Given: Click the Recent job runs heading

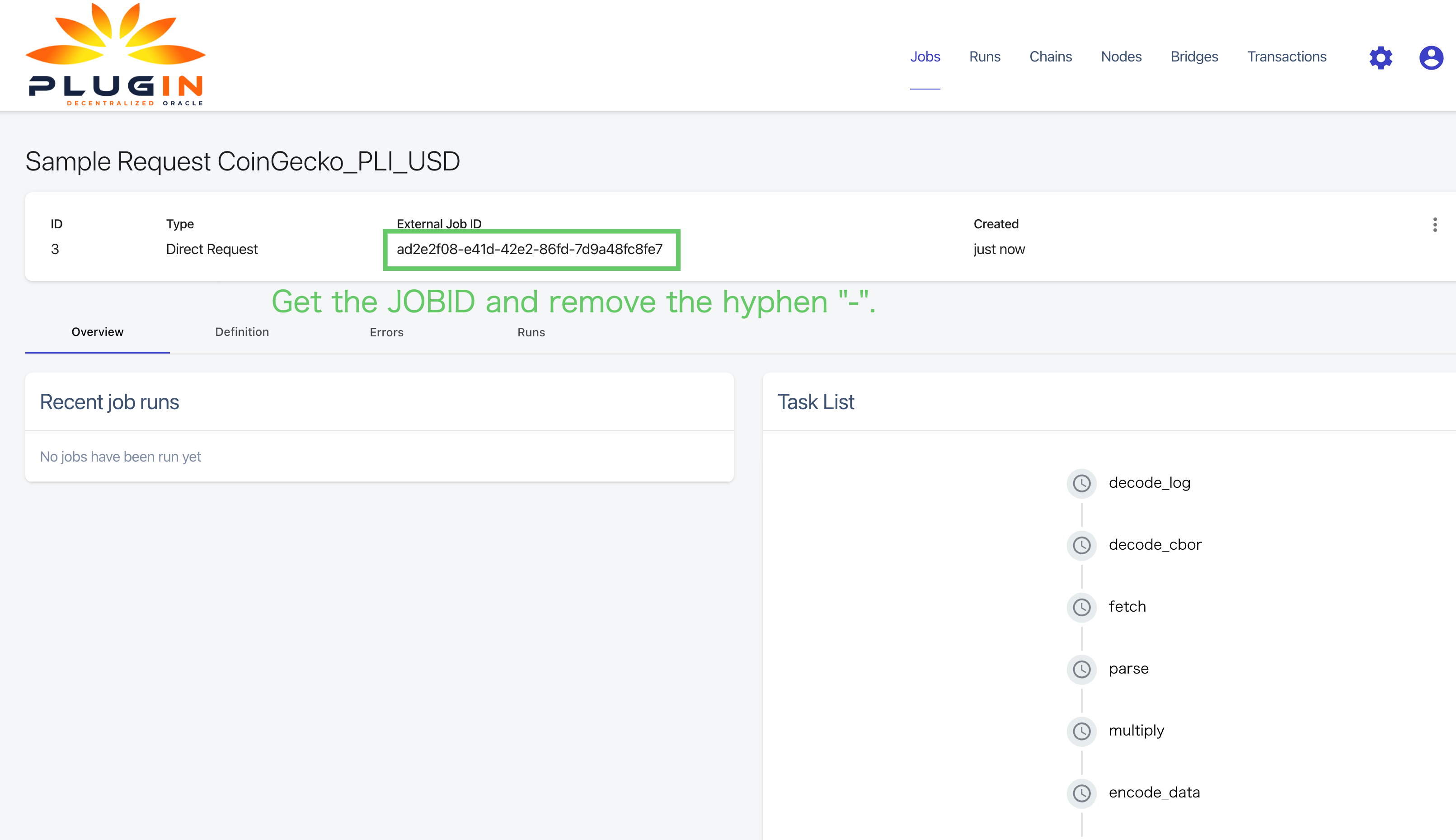Looking at the screenshot, I should tap(109, 401).
